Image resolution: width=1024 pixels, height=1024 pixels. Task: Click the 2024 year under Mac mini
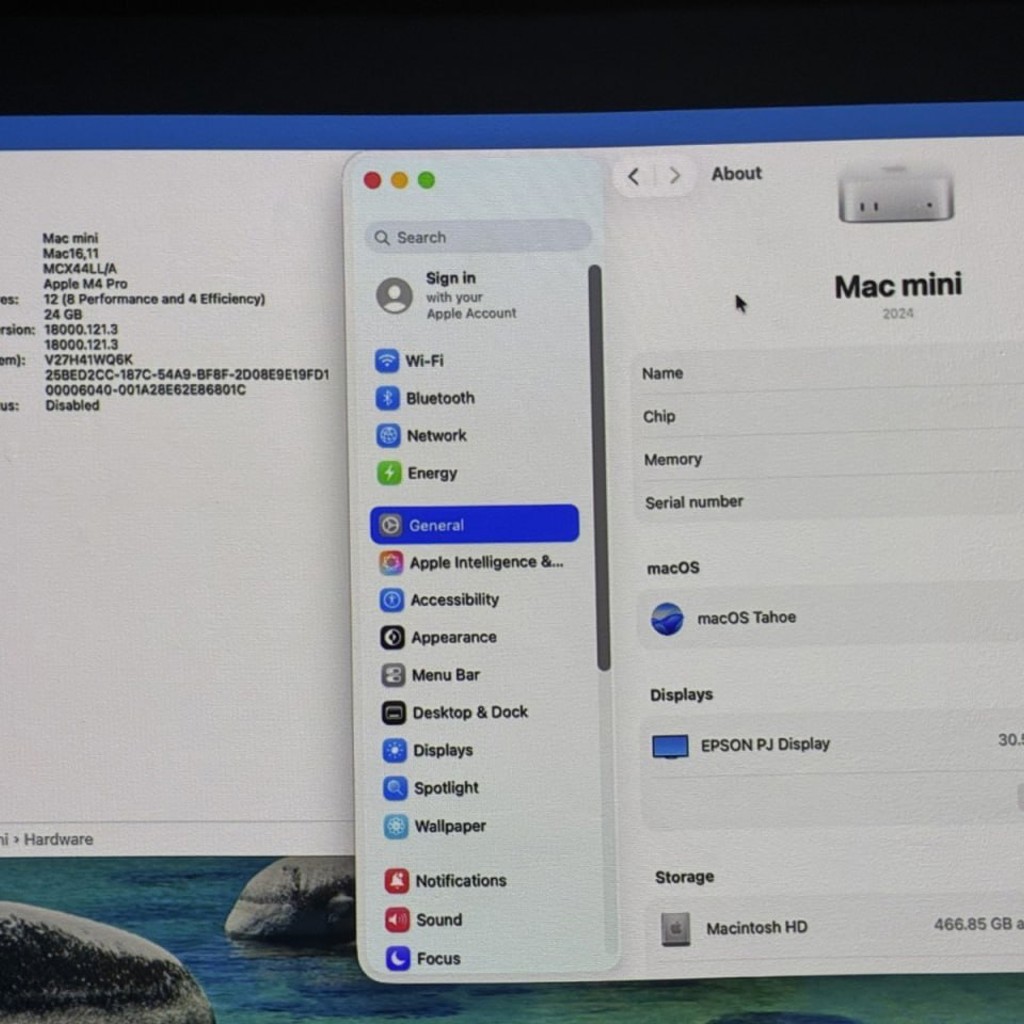(897, 314)
